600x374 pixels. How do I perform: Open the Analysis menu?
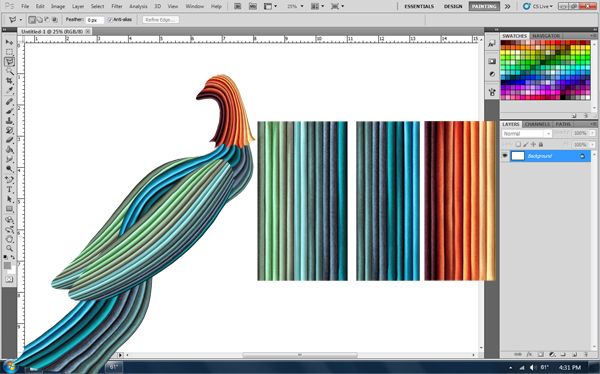(138, 7)
